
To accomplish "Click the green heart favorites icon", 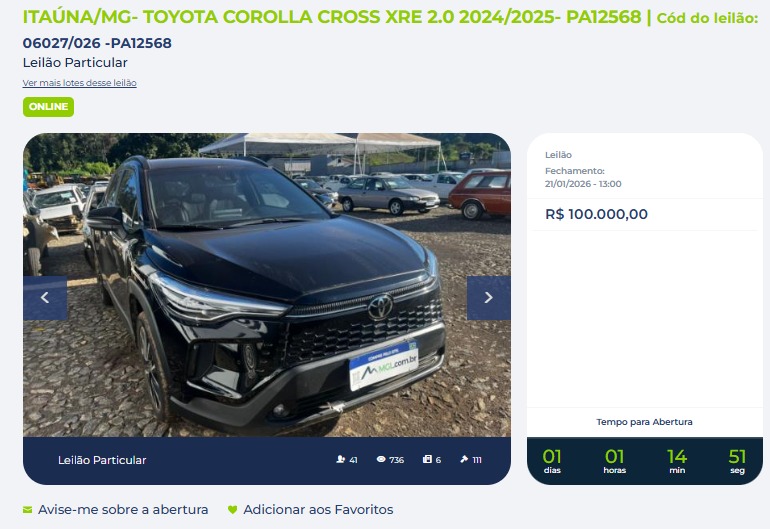I will tap(233, 510).
